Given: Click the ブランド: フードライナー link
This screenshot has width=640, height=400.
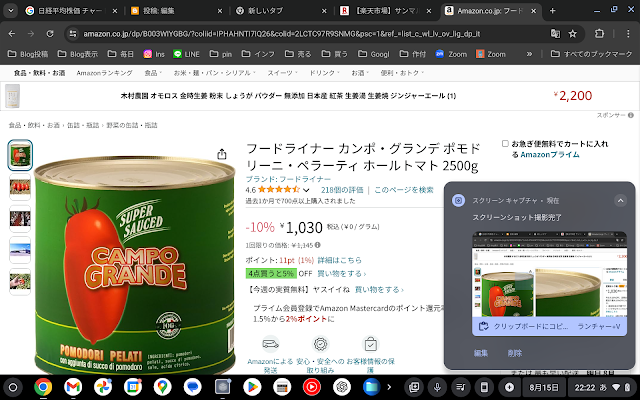Looking at the screenshot, I should (x=288, y=179).
